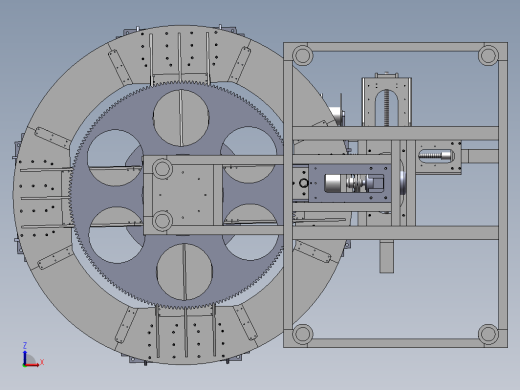Select the short vertical leg below lower beam
The height and width of the screenshot is (390, 520).
tap(387, 257)
